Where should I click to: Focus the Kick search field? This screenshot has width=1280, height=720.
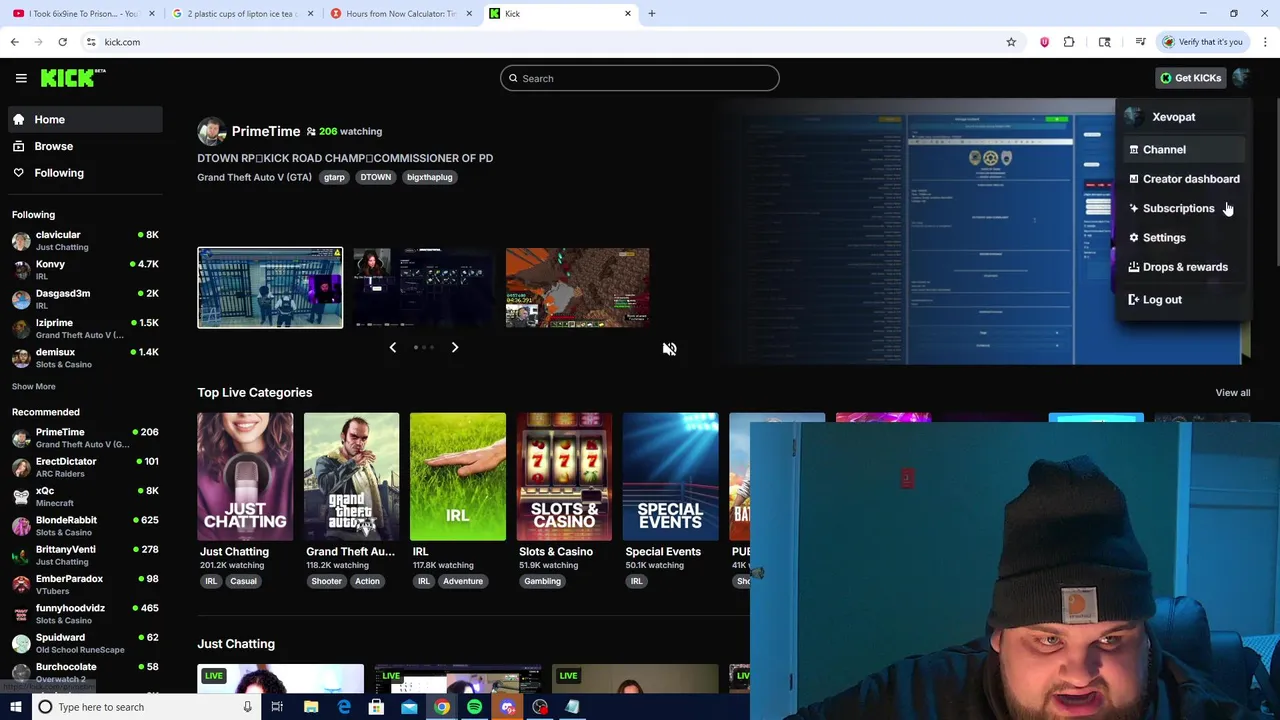click(640, 78)
